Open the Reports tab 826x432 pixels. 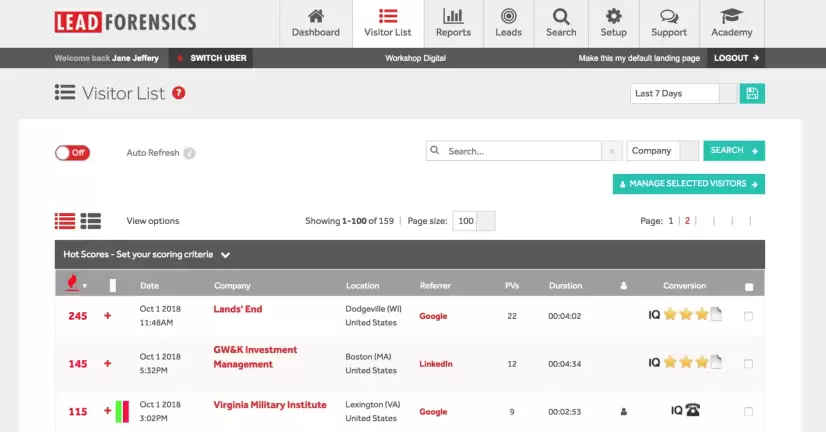click(x=453, y=24)
